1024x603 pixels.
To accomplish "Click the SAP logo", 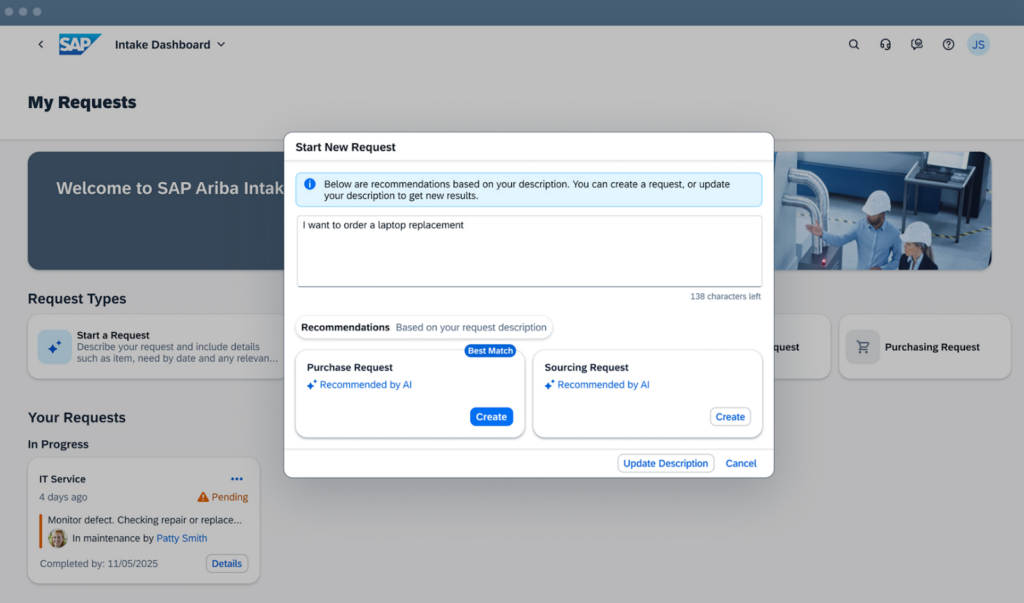I will click(79, 44).
